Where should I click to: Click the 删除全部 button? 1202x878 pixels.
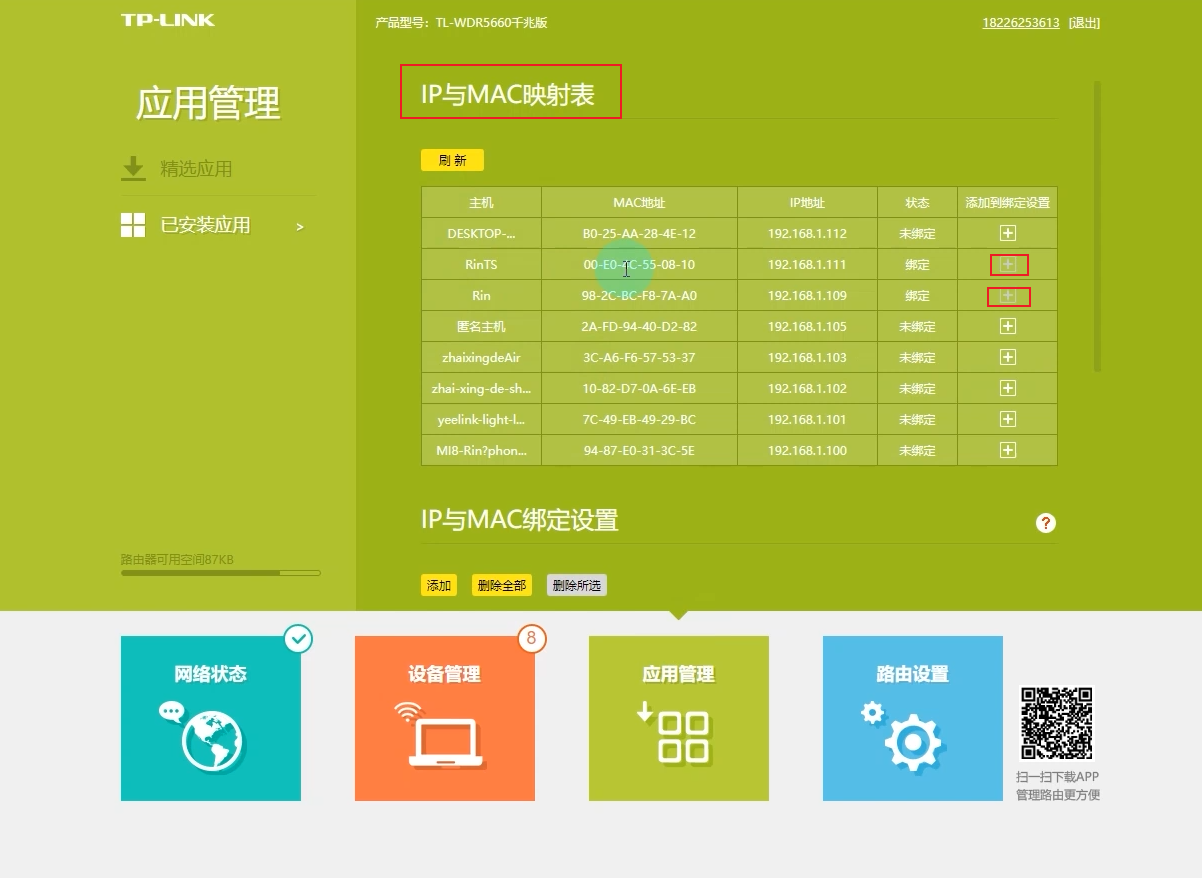coord(501,585)
